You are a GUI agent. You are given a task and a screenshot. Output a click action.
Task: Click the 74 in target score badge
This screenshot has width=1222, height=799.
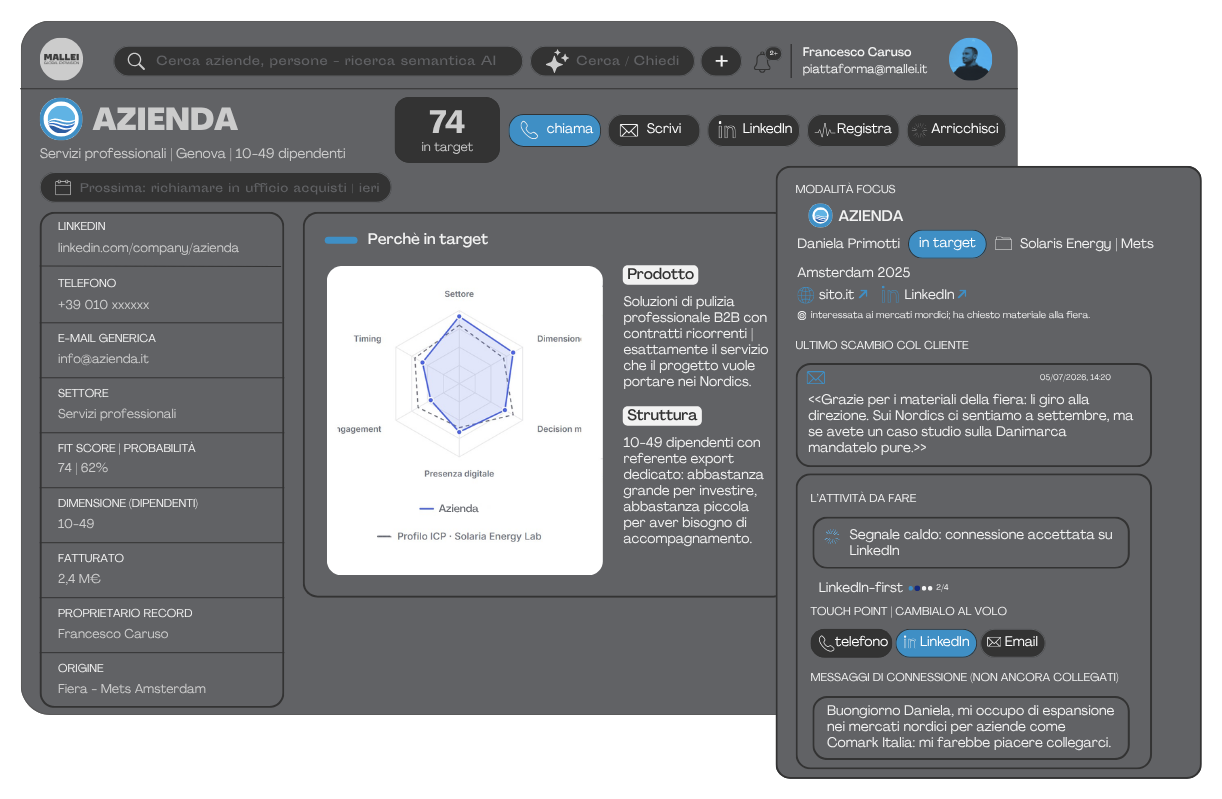point(447,130)
